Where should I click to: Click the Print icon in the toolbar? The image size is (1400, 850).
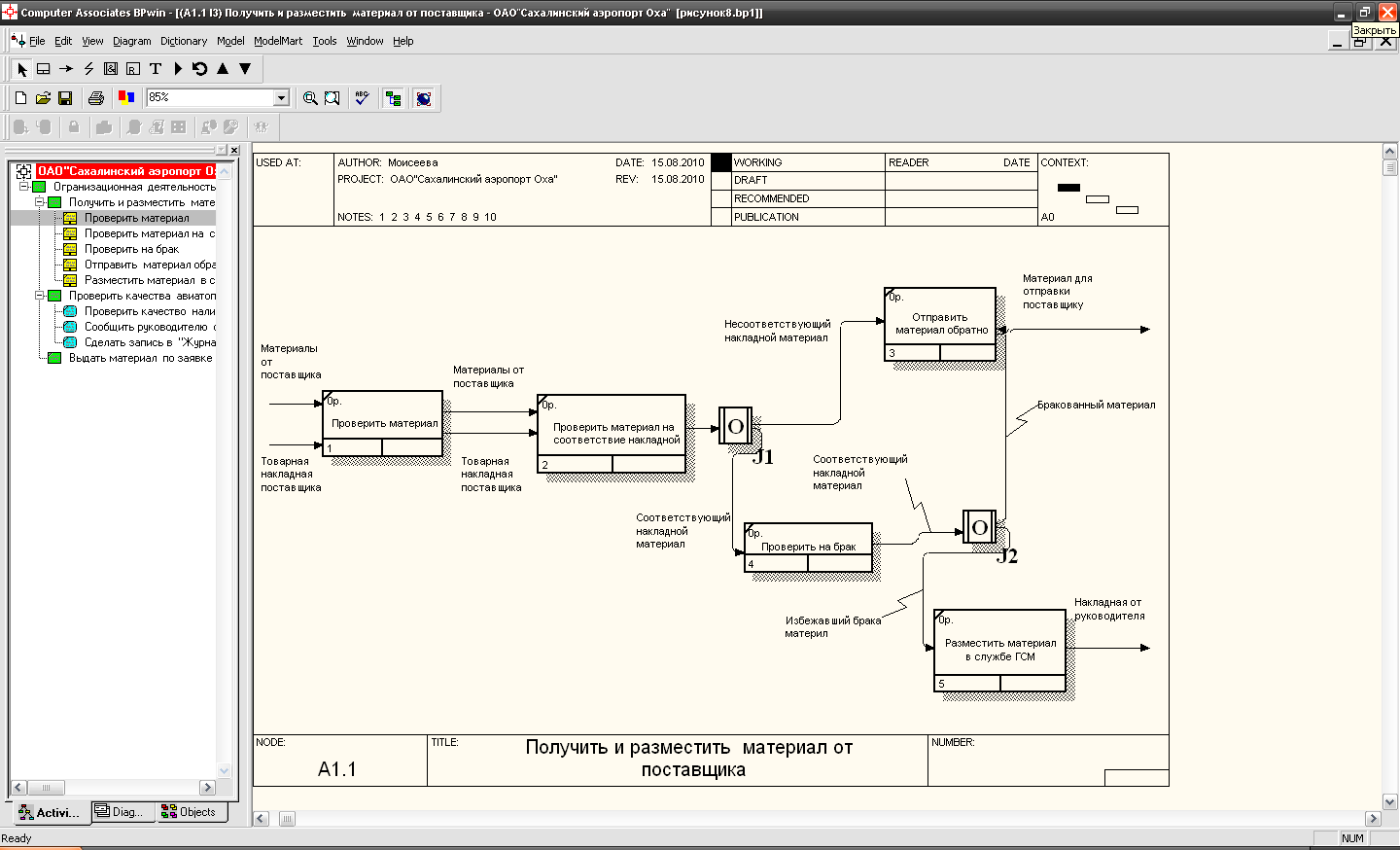(x=95, y=98)
